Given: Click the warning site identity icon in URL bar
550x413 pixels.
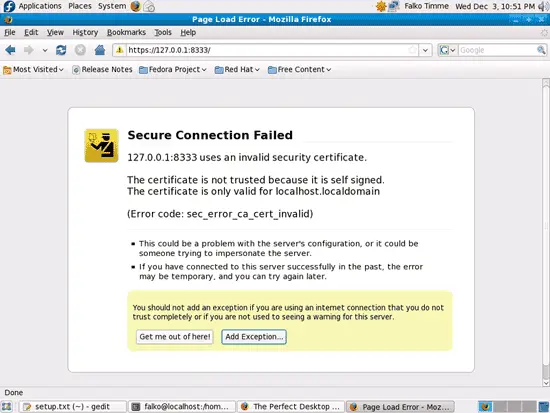Looking at the screenshot, I should coord(120,50).
